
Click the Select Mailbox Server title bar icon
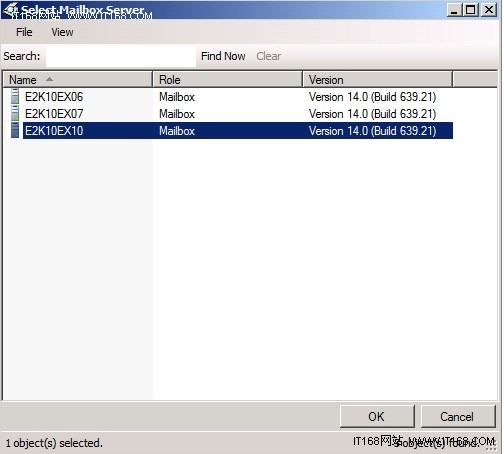tap(10, 9)
